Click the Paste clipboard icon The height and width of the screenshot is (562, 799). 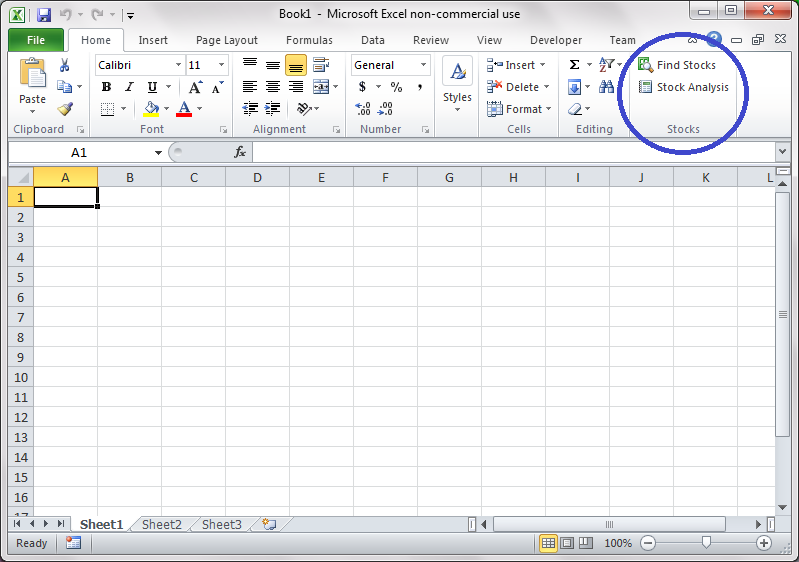33,73
